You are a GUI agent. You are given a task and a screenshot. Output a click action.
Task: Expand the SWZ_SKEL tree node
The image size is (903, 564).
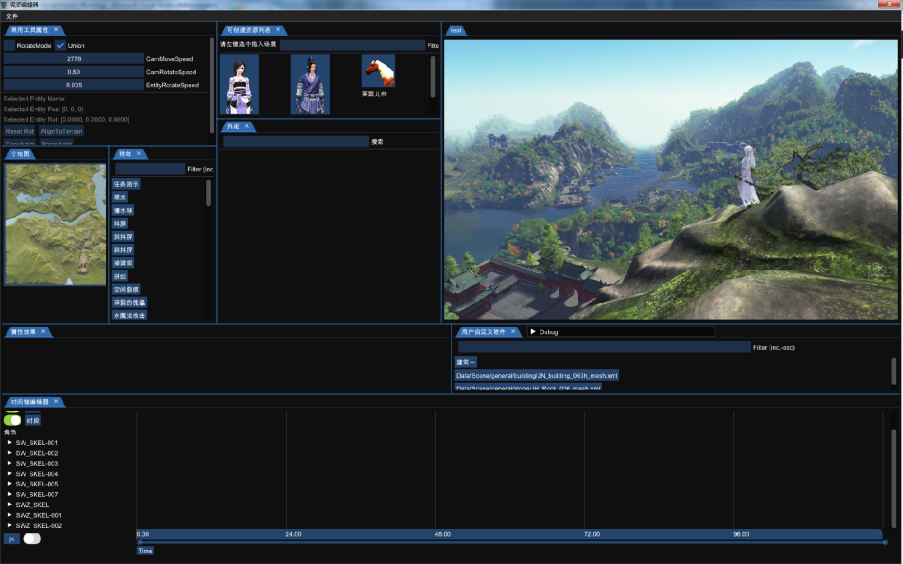click(x=10, y=505)
